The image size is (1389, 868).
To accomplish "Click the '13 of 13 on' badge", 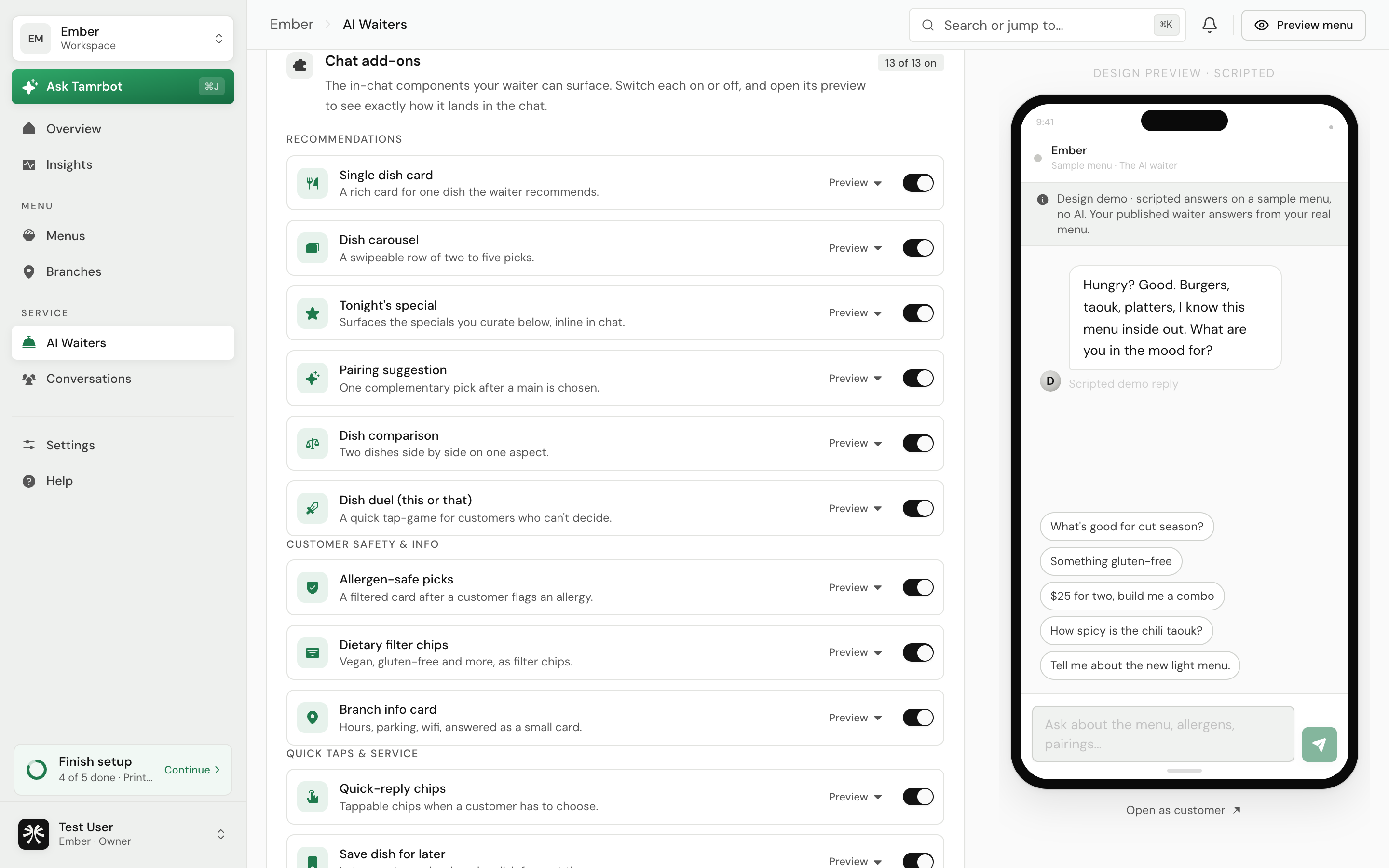I will pos(910,63).
